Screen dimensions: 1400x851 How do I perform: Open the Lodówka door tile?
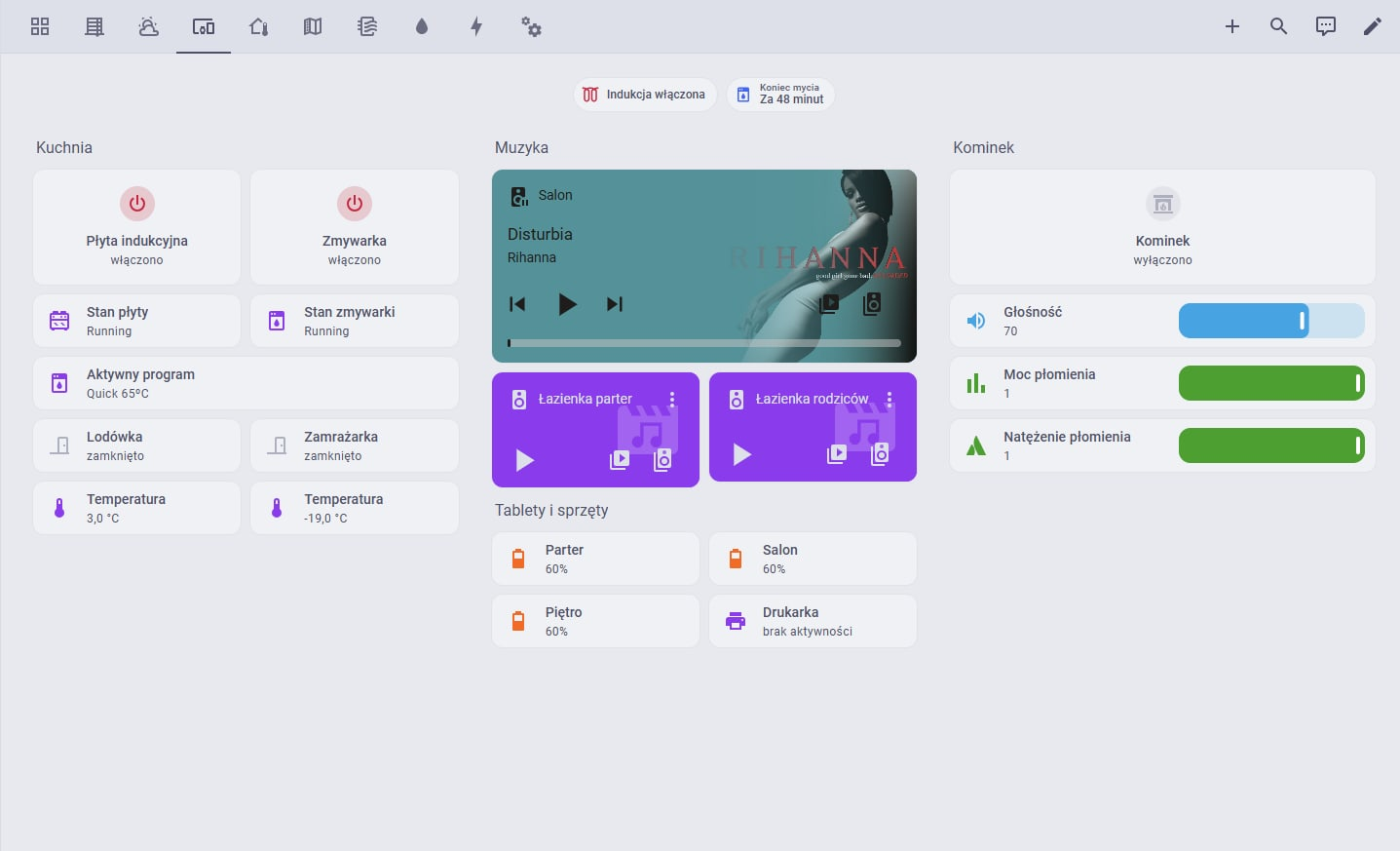pos(137,445)
